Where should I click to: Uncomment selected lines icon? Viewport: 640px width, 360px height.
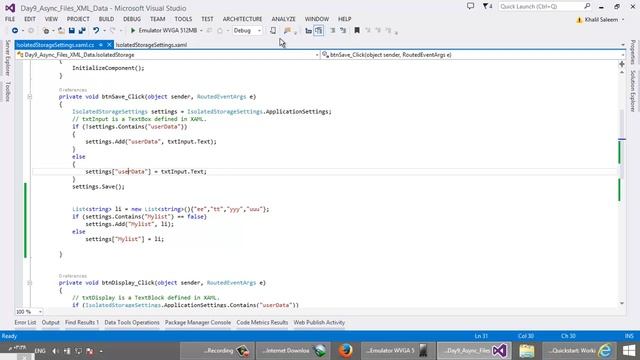coord(343,31)
